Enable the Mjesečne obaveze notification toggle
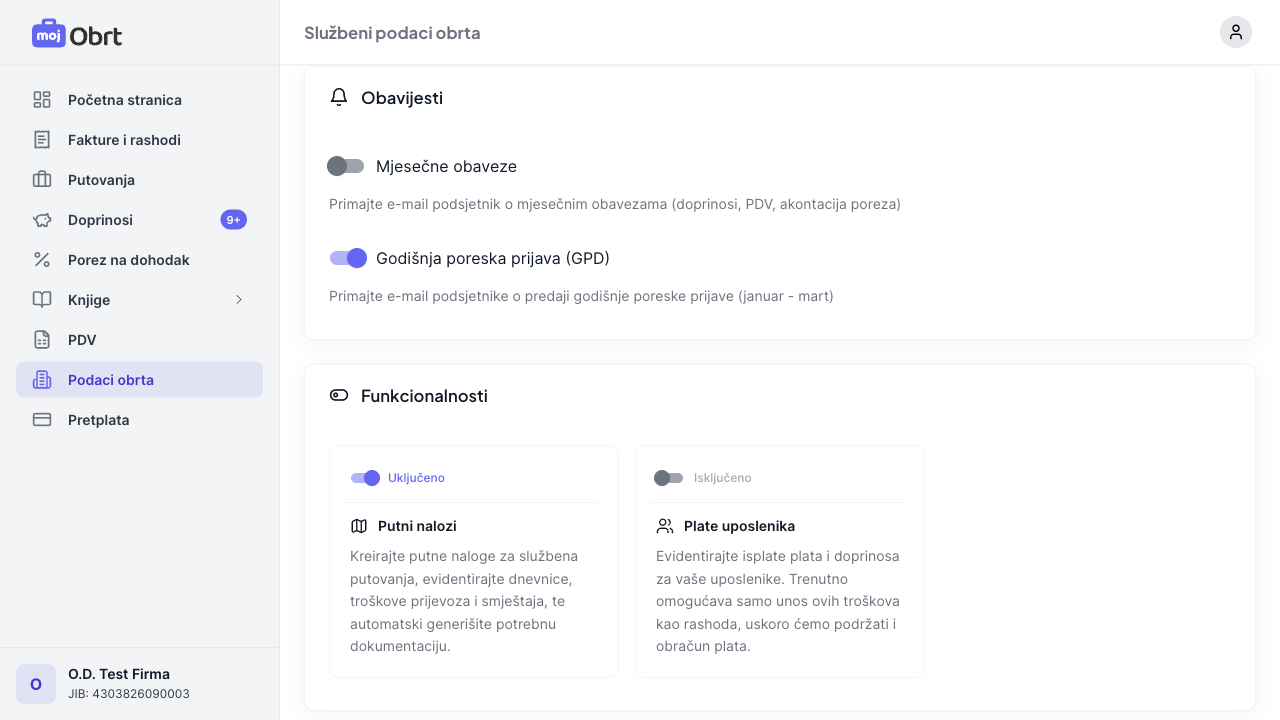The height and width of the screenshot is (720, 1280). click(346, 166)
